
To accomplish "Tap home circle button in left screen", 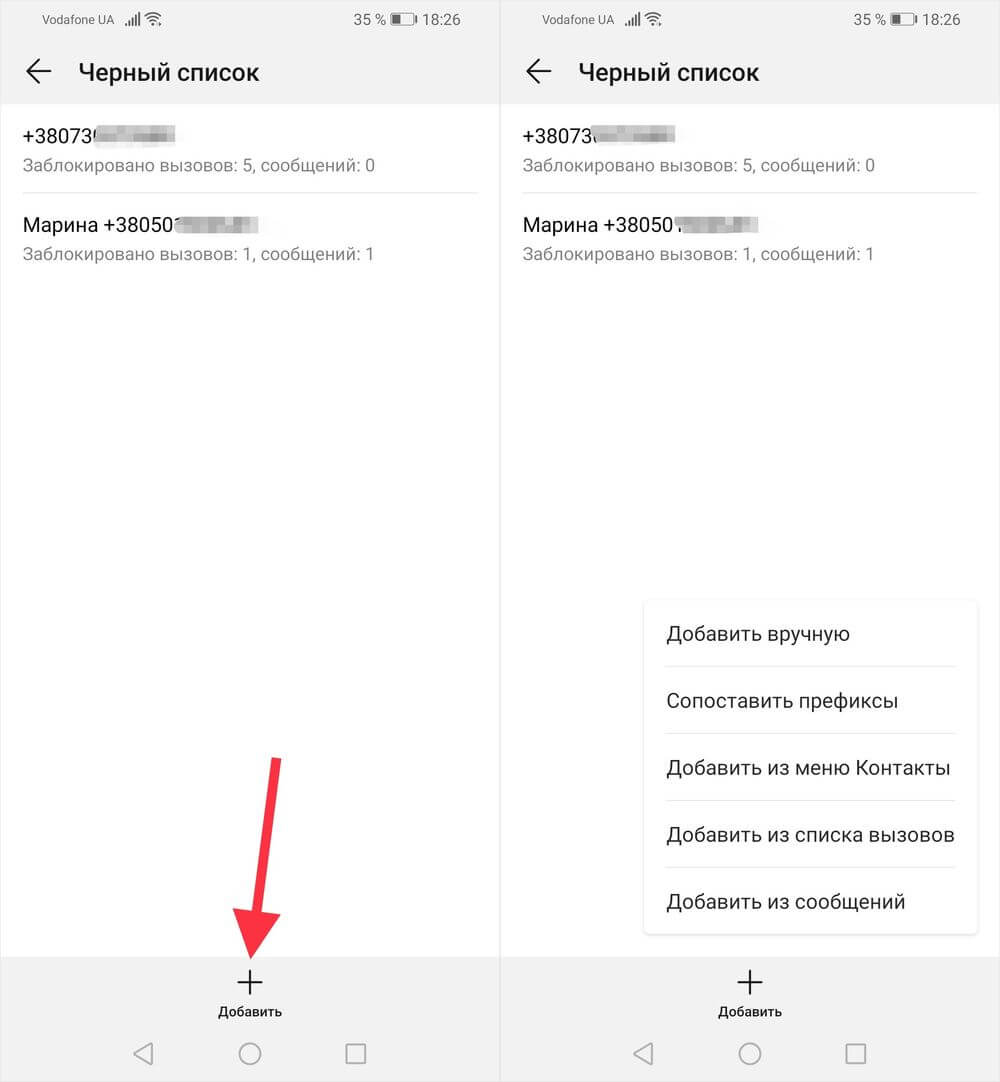I will coord(250,1054).
